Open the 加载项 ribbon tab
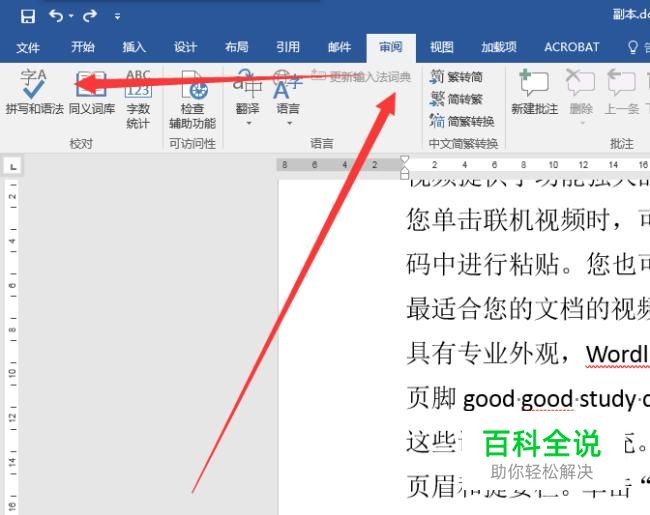Viewport: 650px width, 515px height. tap(499, 47)
